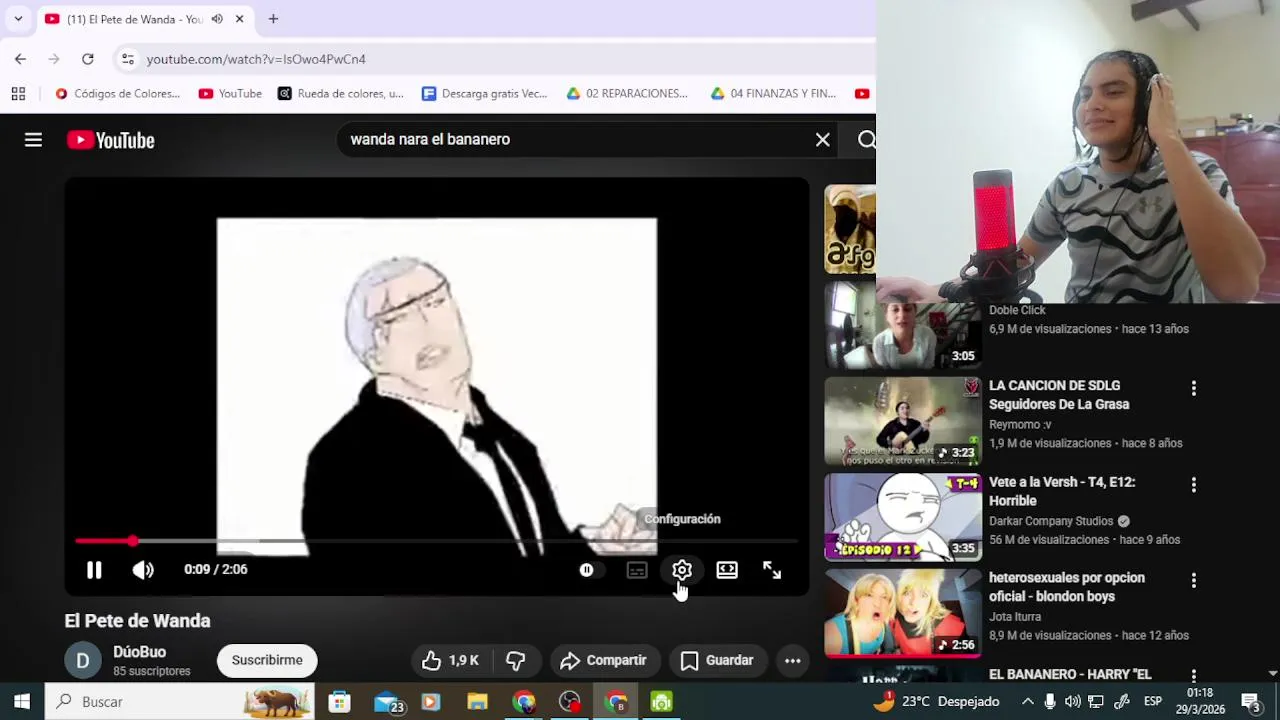The image size is (1280, 720).
Task: Open options for Vete a la Versh
Action: pyautogui.click(x=1193, y=485)
